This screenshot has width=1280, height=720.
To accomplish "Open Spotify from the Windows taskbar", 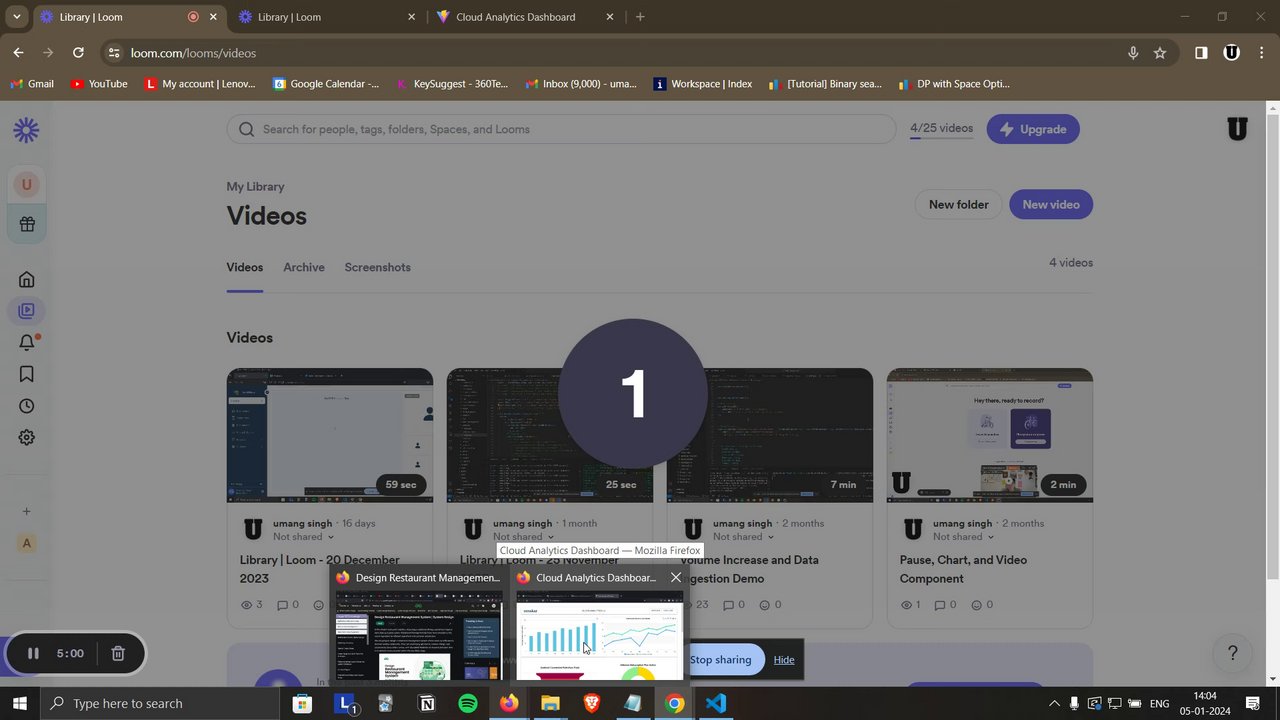I will pyautogui.click(x=468, y=703).
